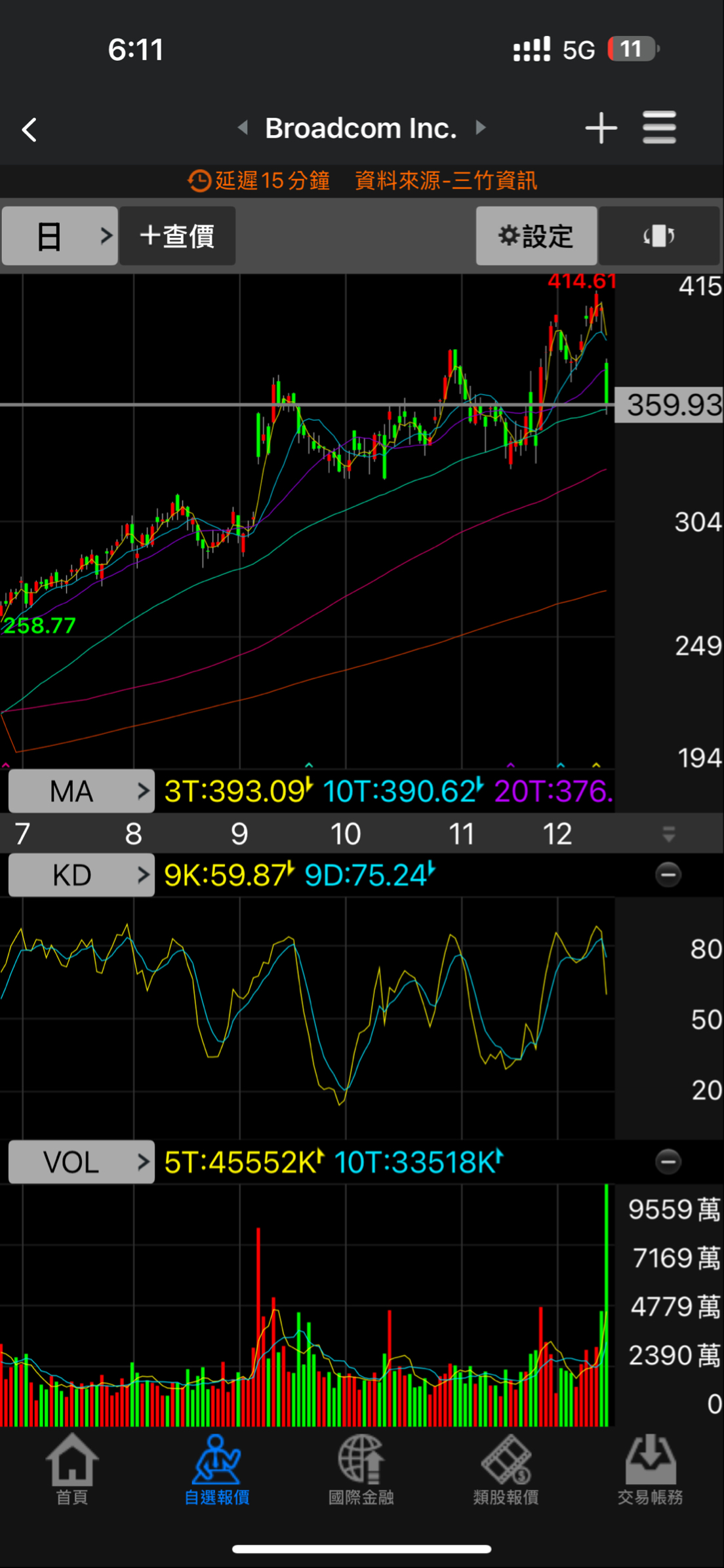Tap the 9K:59.87 KD value
Viewport: 724px width, 1568px height.
229,875
